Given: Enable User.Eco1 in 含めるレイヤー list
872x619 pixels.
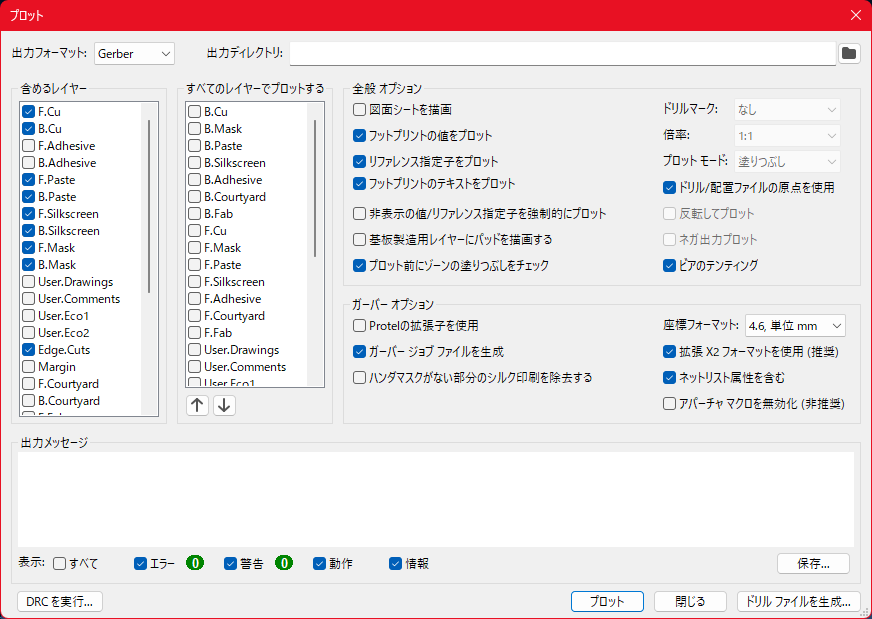Looking at the screenshot, I should coord(28,316).
